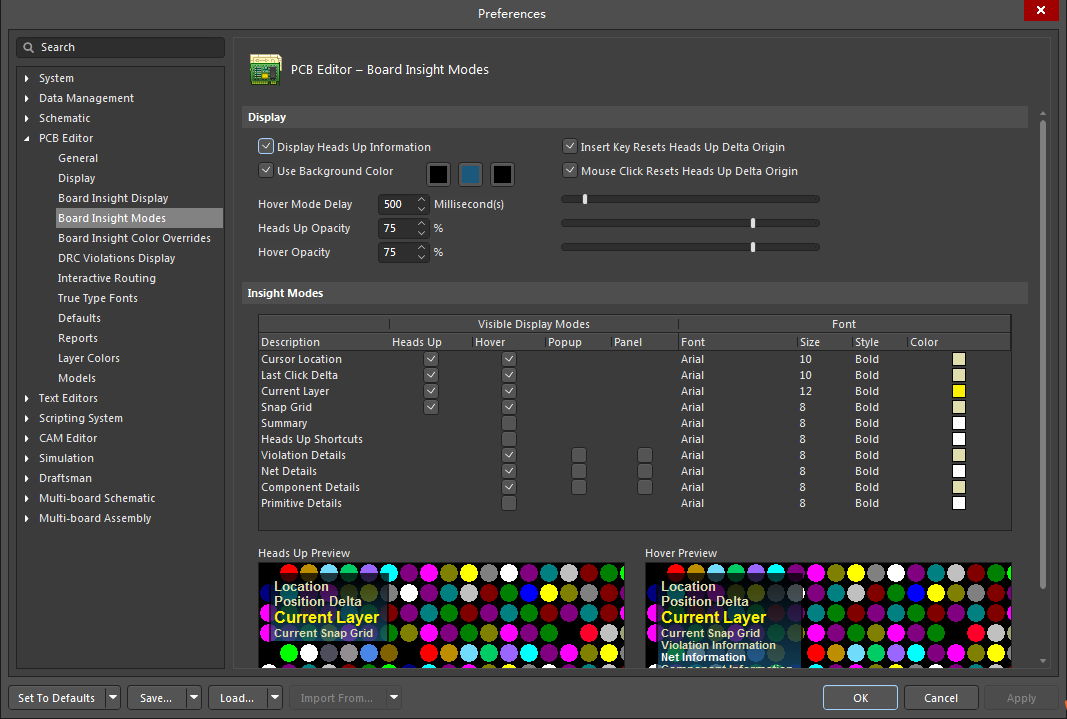This screenshot has width=1067, height=719.
Task: Click the PCB Editor Board Insight Modes header icon
Action: [x=265, y=70]
